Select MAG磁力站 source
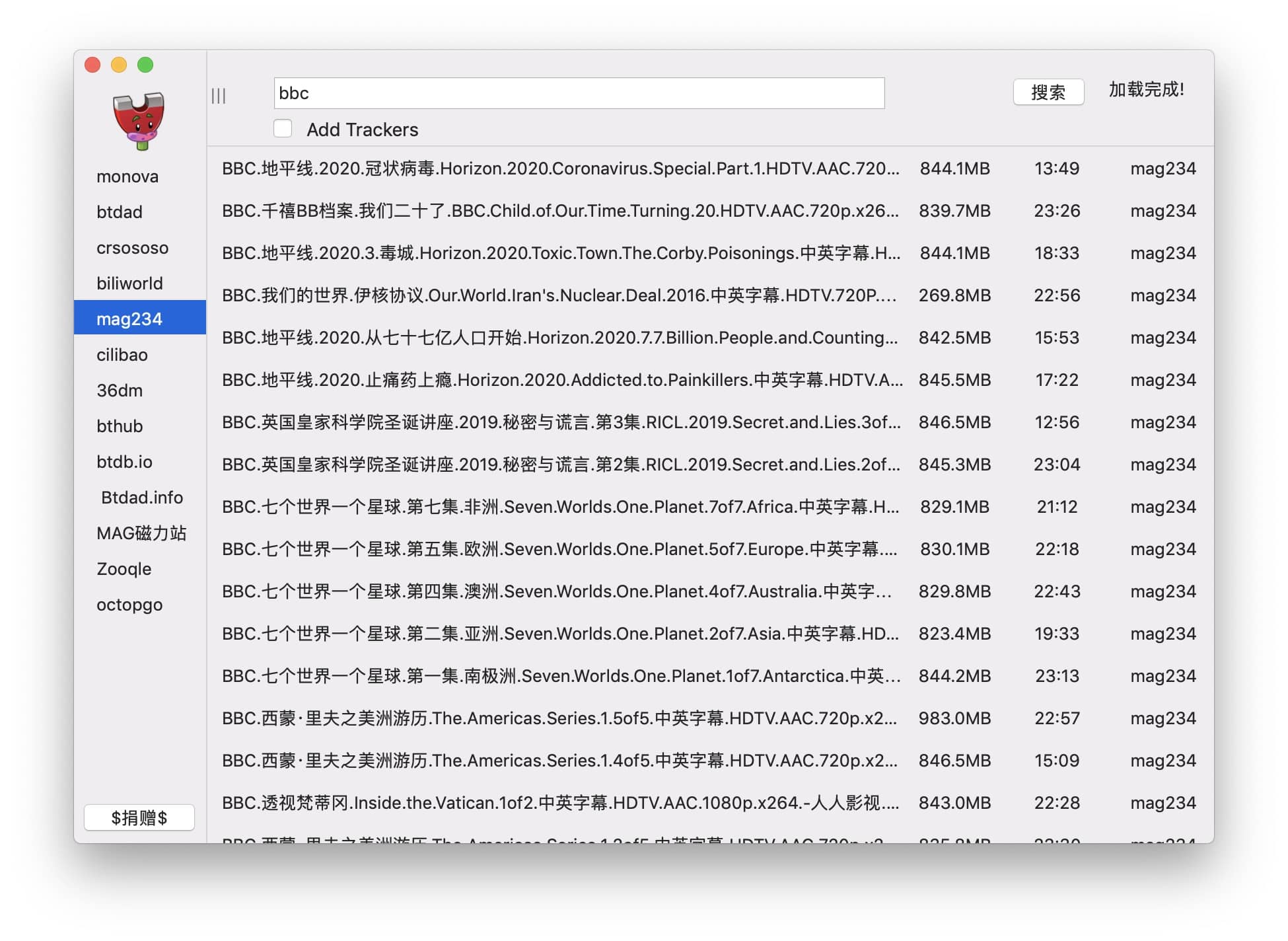The width and height of the screenshot is (1288, 941). (141, 533)
